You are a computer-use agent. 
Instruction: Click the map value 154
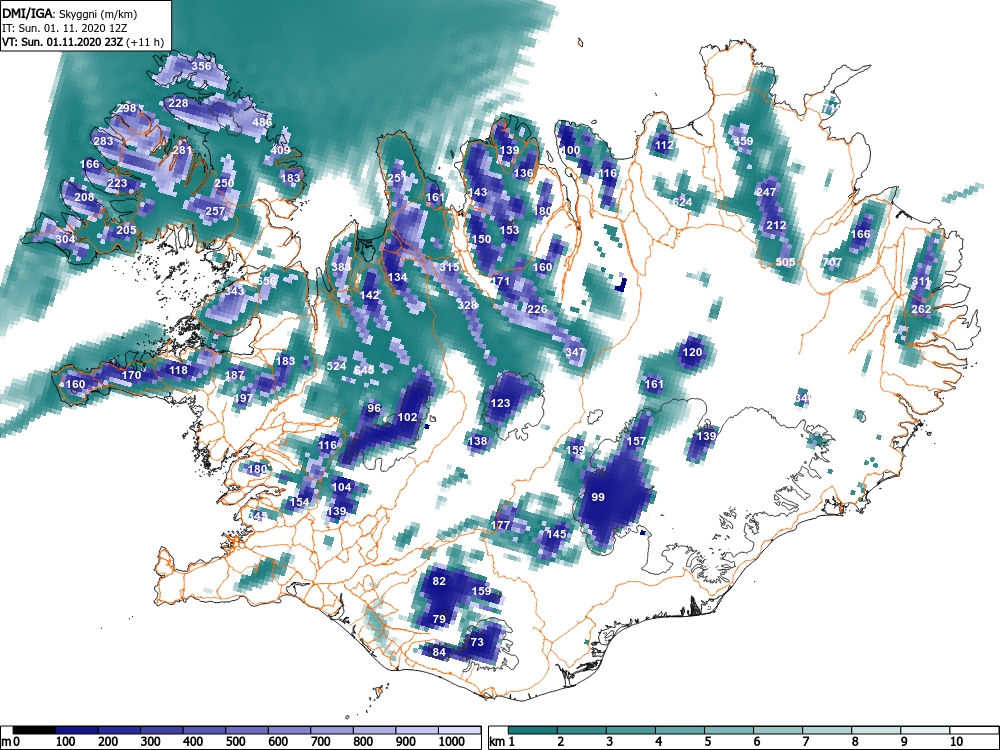click(x=299, y=501)
